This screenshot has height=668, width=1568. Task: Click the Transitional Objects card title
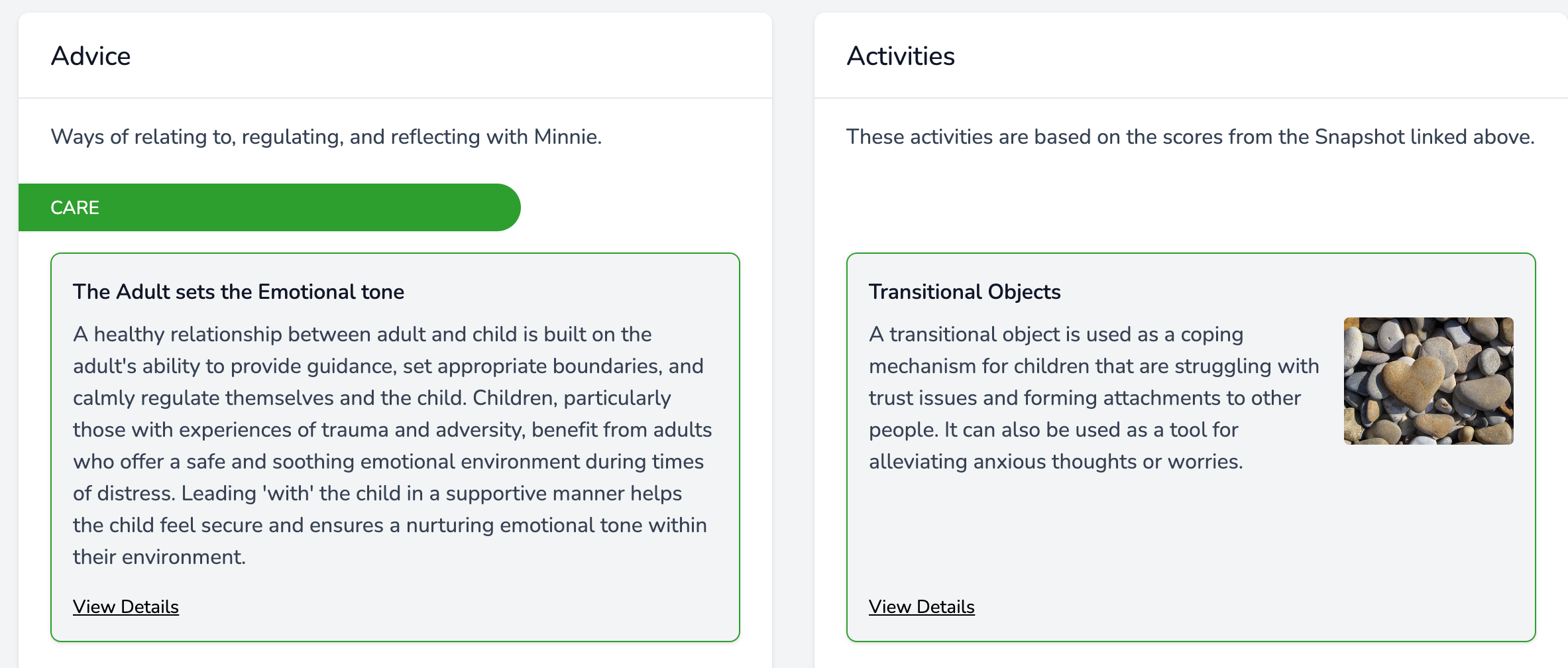(x=965, y=292)
